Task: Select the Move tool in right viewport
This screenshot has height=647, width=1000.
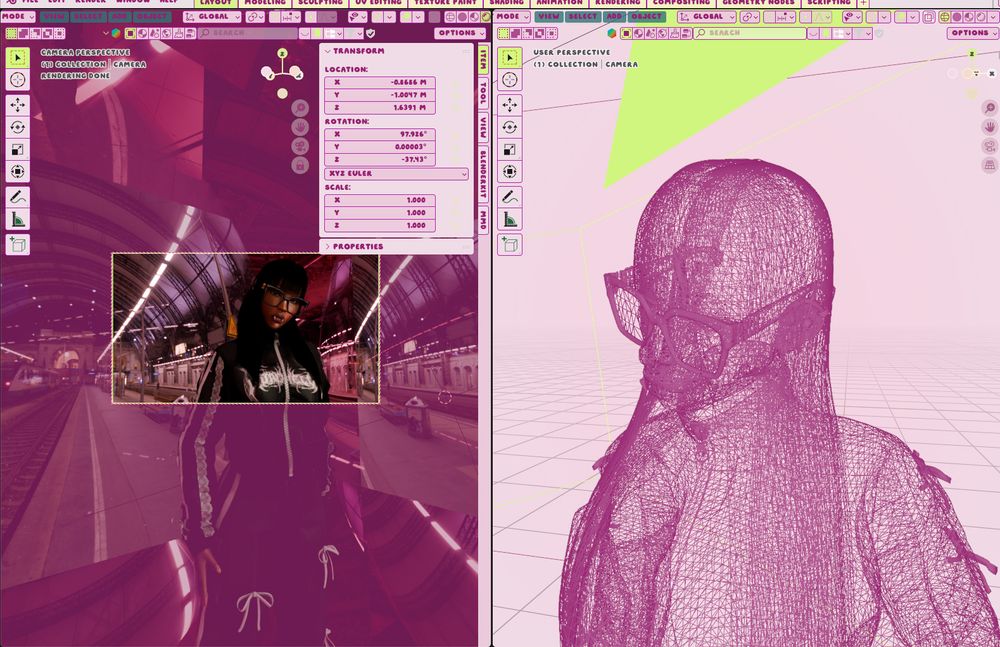Action: pyautogui.click(x=510, y=105)
